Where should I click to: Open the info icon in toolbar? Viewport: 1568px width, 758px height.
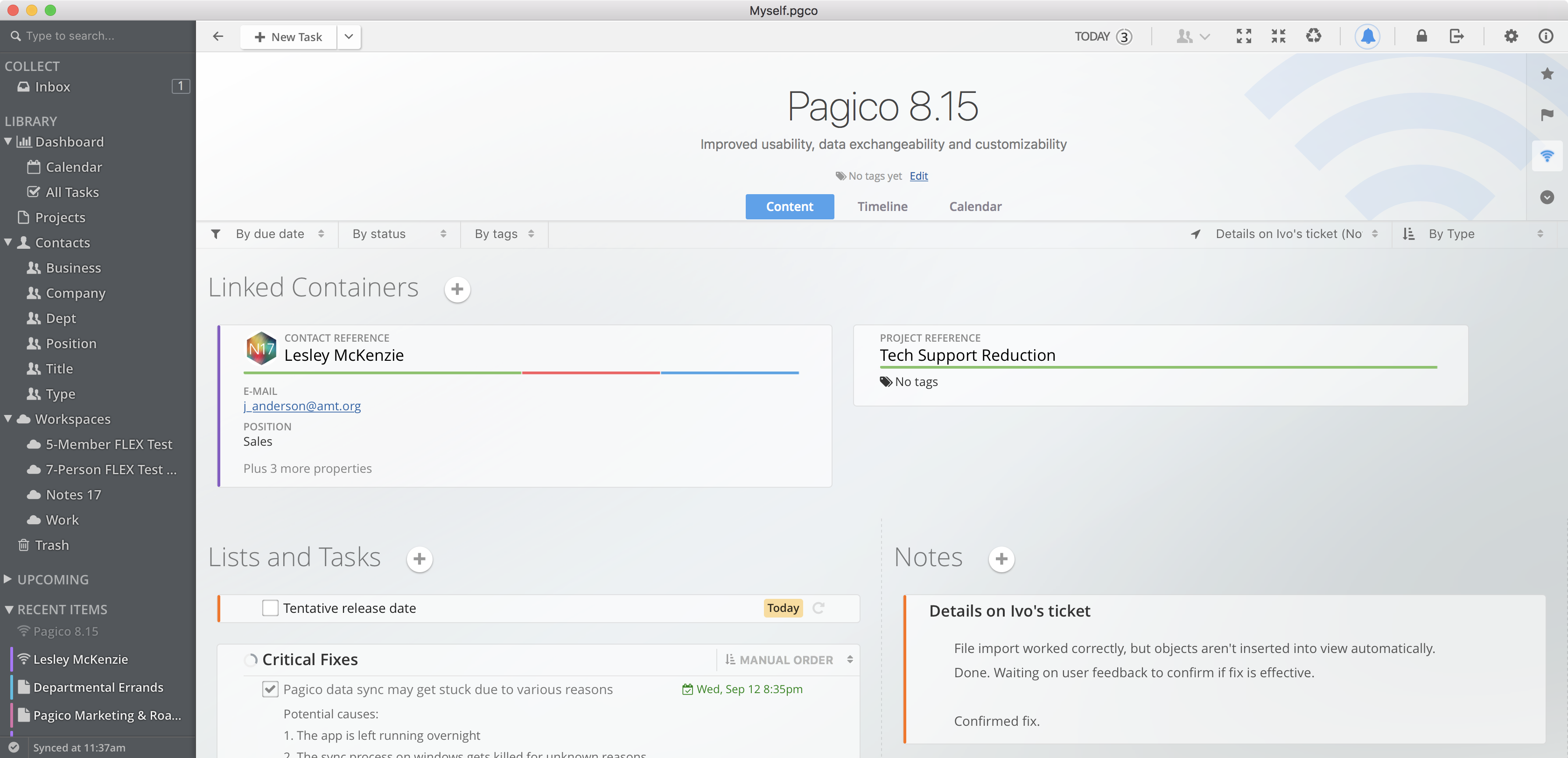pos(1546,36)
